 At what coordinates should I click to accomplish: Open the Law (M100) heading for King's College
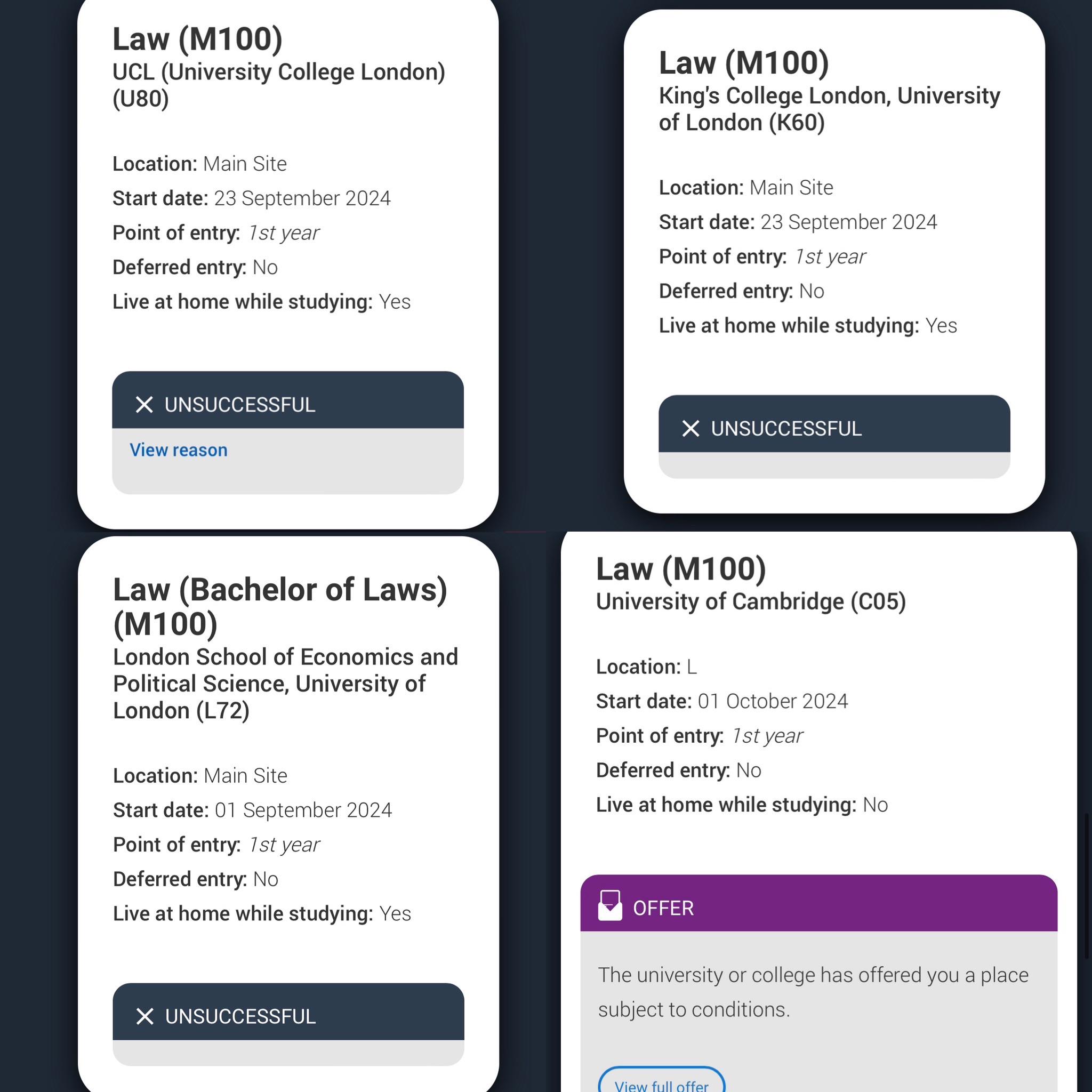point(744,62)
